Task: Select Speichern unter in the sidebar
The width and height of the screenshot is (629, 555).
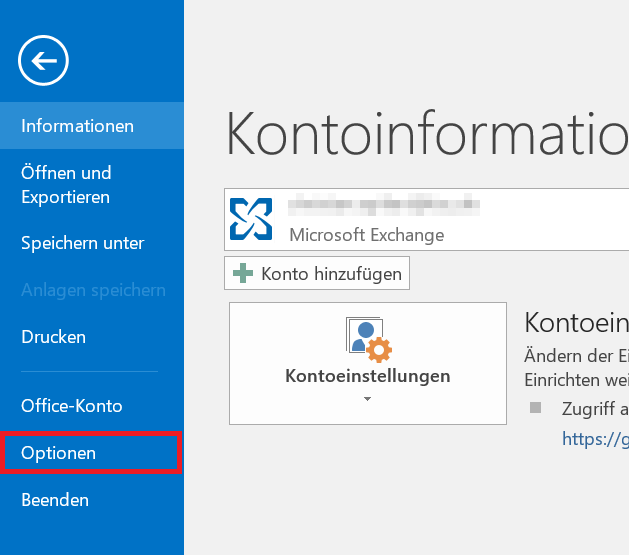Action: coord(83,243)
